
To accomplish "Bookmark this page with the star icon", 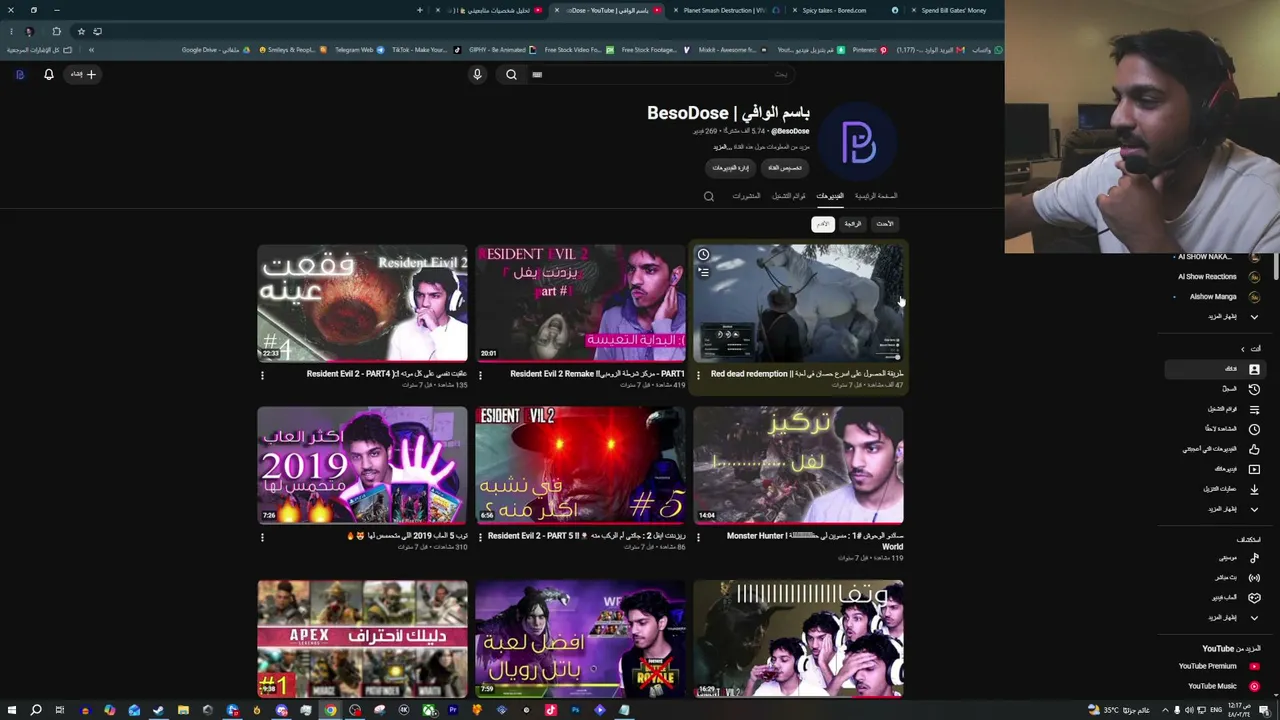I will pyautogui.click(x=81, y=31).
